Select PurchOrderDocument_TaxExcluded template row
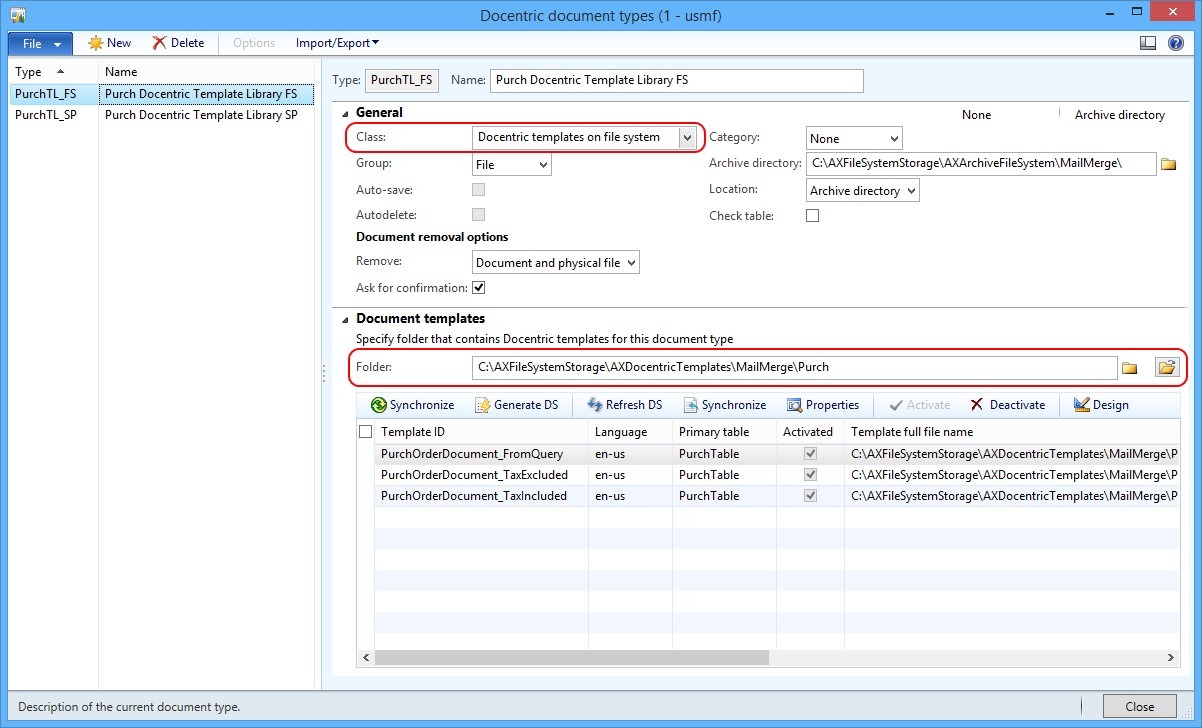 click(x=768, y=474)
